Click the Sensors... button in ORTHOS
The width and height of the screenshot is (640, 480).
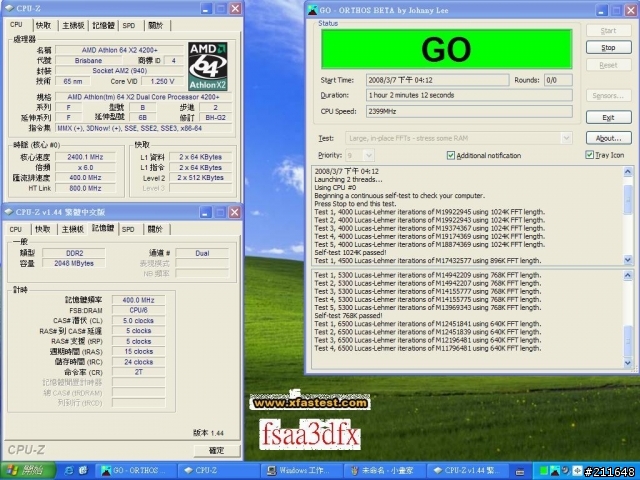(608, 96)
